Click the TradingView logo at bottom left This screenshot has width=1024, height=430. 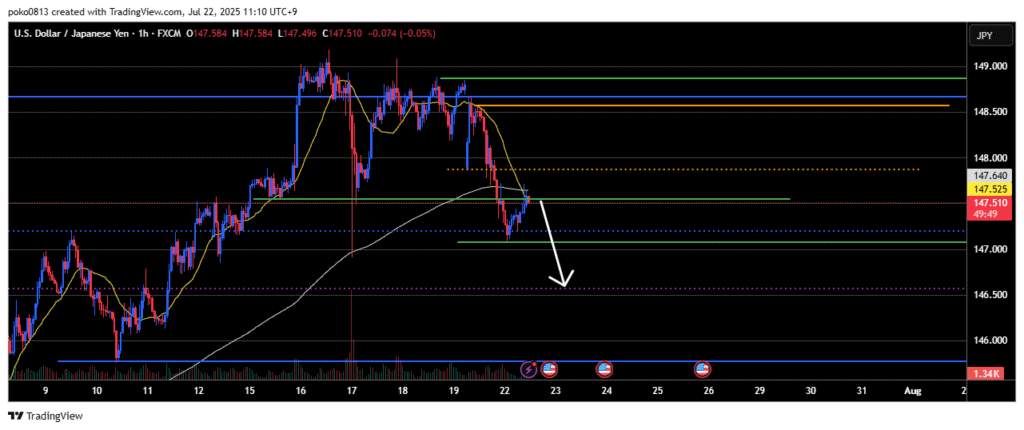[x=46, y=415]
